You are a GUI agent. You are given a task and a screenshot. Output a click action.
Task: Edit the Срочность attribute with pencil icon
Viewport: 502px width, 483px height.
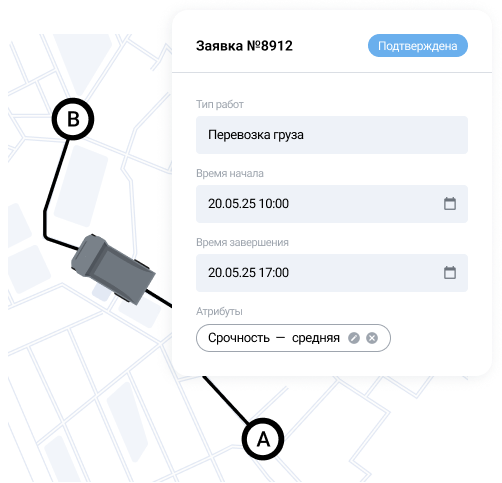pos(354,338)
